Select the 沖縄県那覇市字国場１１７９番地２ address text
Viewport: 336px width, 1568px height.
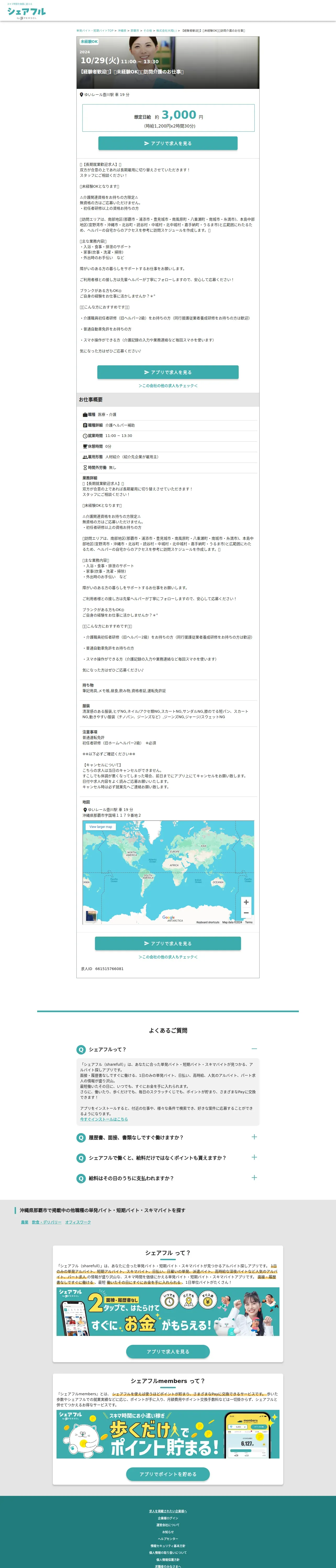(111, 815)
